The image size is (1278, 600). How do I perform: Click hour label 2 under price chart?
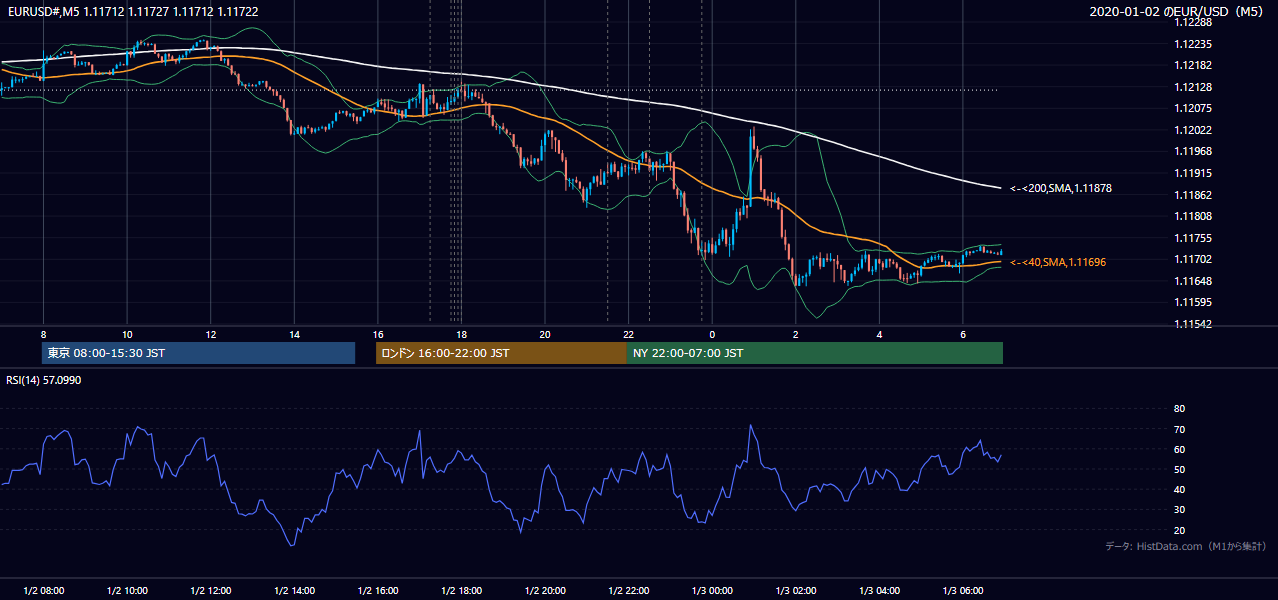tap(796, 334)
